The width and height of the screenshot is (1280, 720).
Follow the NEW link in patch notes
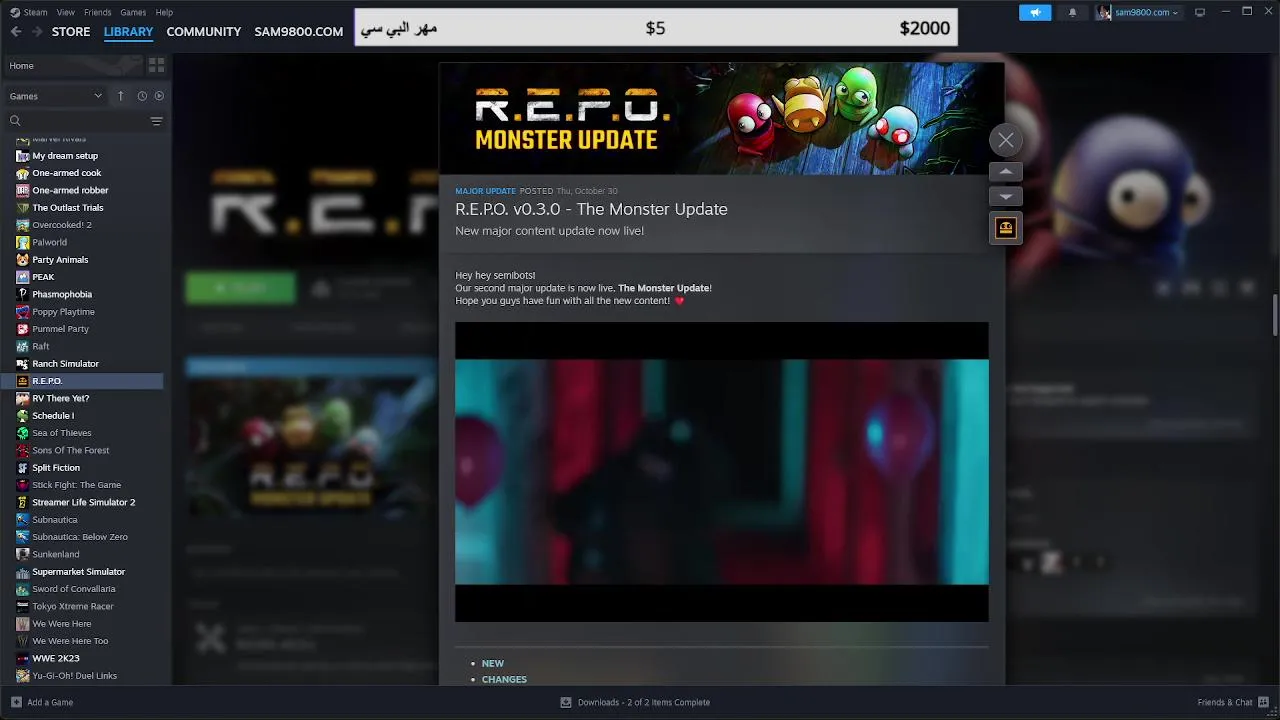(x=492, y=663)
